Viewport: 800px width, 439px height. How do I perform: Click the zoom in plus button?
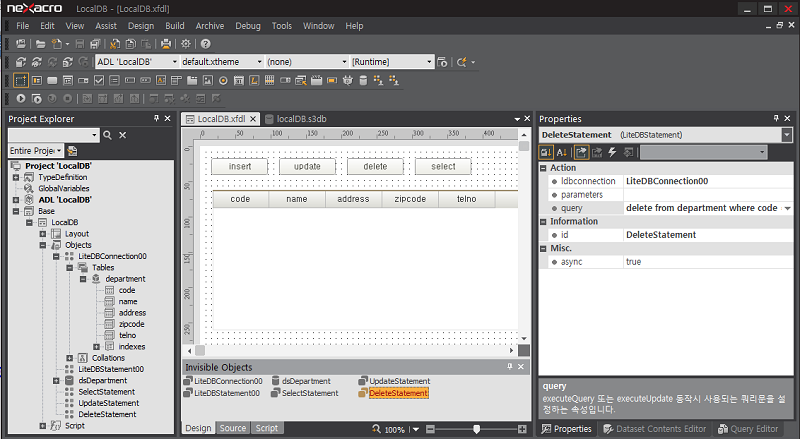(522, 429)
